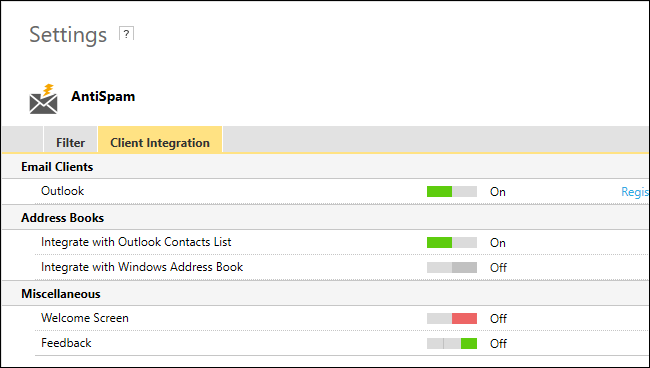Disable Integrate with Outlook Contacts List switch
650x368 pixels.
pyautogui.click(x=452, y=242)
